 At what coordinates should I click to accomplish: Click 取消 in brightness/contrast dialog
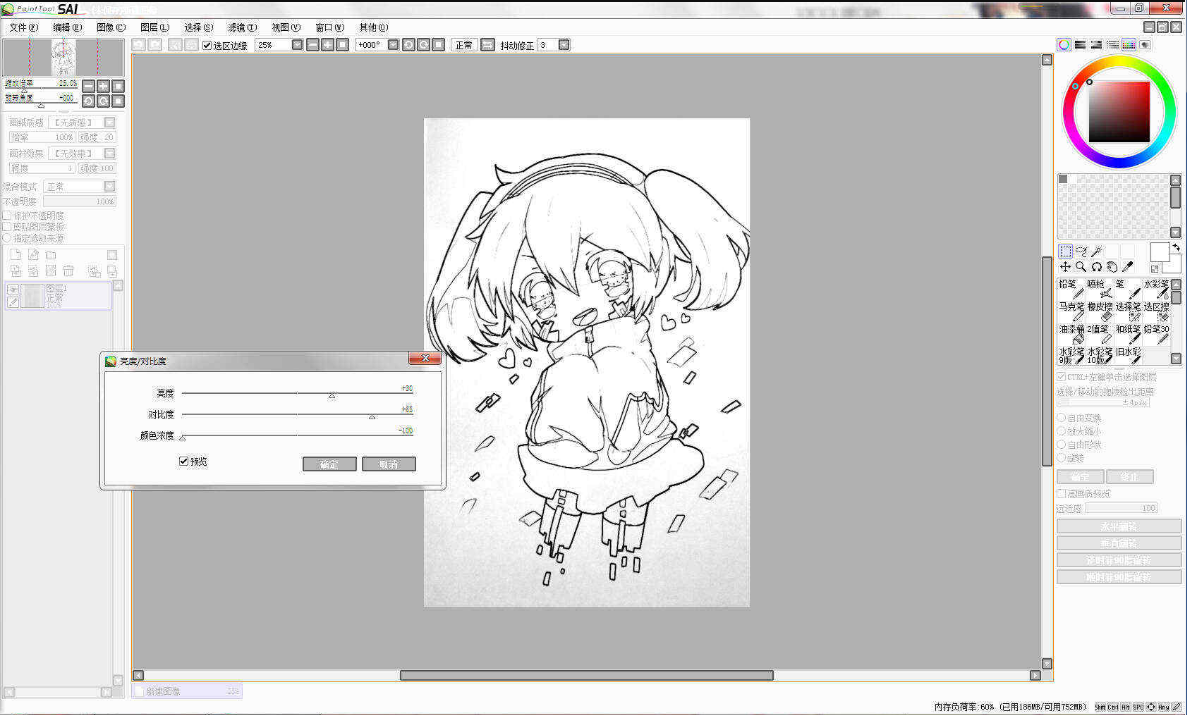(388, 464)
